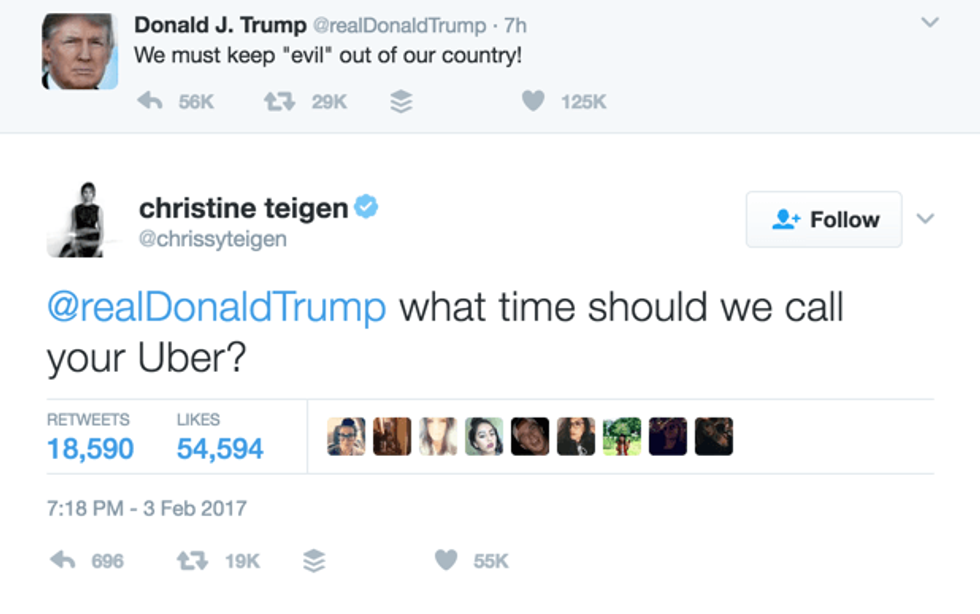Image resolution: width=980 pixels, height=614 pixels.
Task: Click the blue verified badge
Action: point(367,207)
